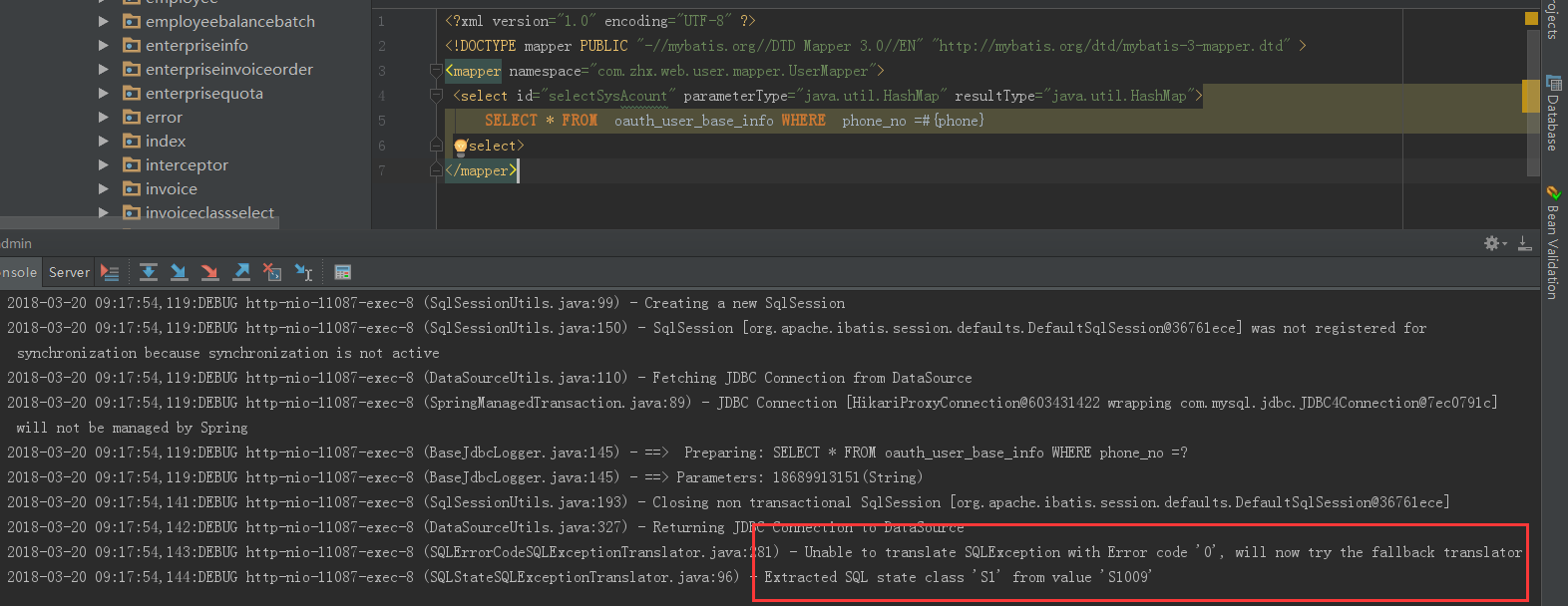Collapse the select tag fold on line 4
Image resolution: width=1568 pixels, height=606 pixels.
point(436,96)
